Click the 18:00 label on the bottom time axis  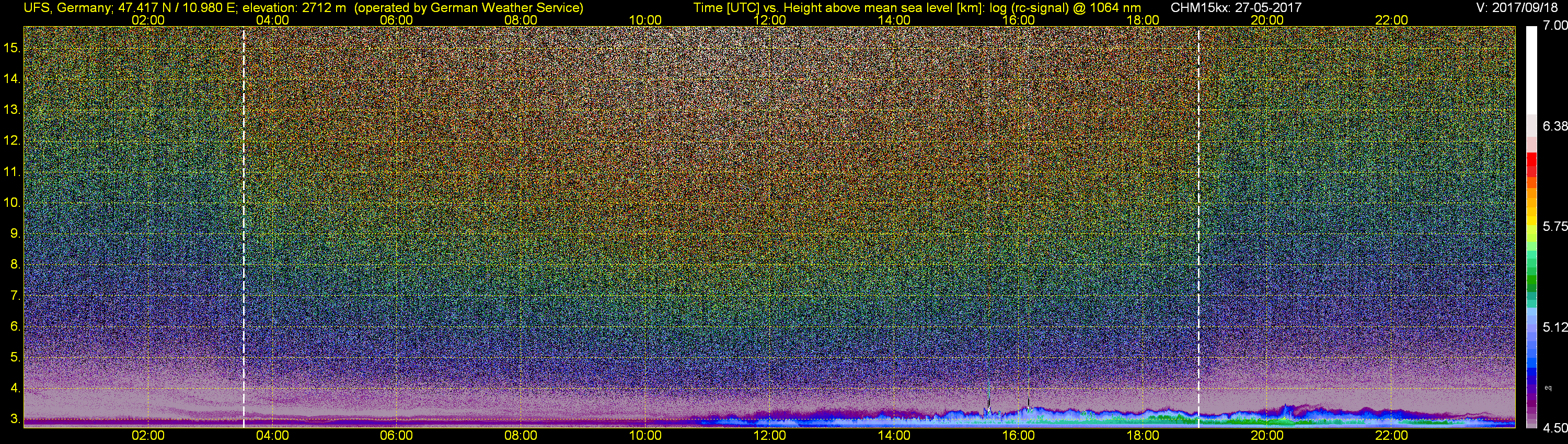tap(1143, 436)
